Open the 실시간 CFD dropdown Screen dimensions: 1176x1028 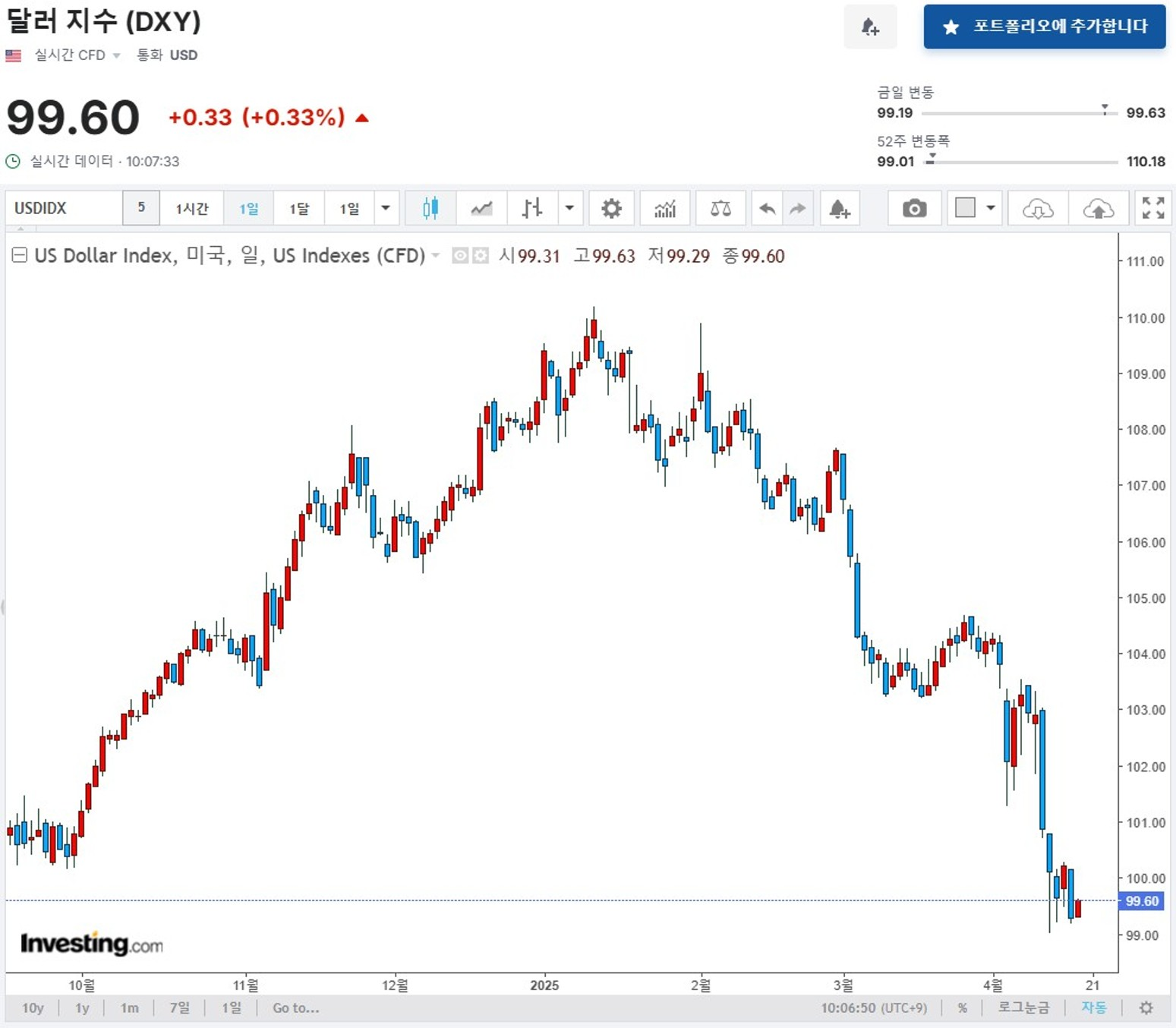(77, 55)
